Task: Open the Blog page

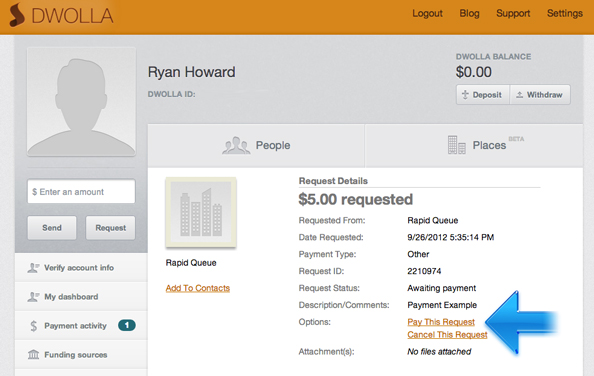Action: (469, 13)
